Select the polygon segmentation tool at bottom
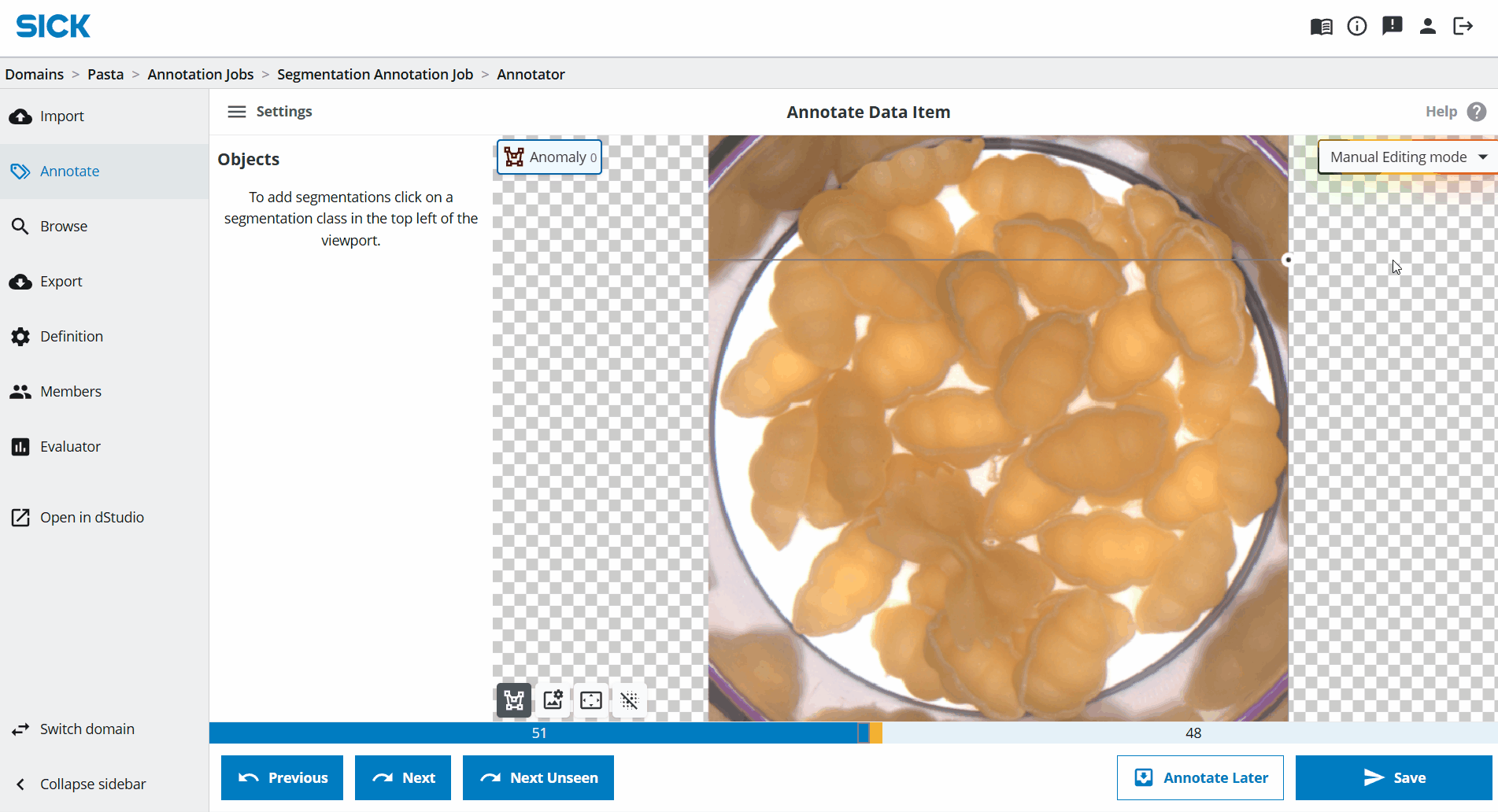1498x812 pixels. [x=514, y=700]
